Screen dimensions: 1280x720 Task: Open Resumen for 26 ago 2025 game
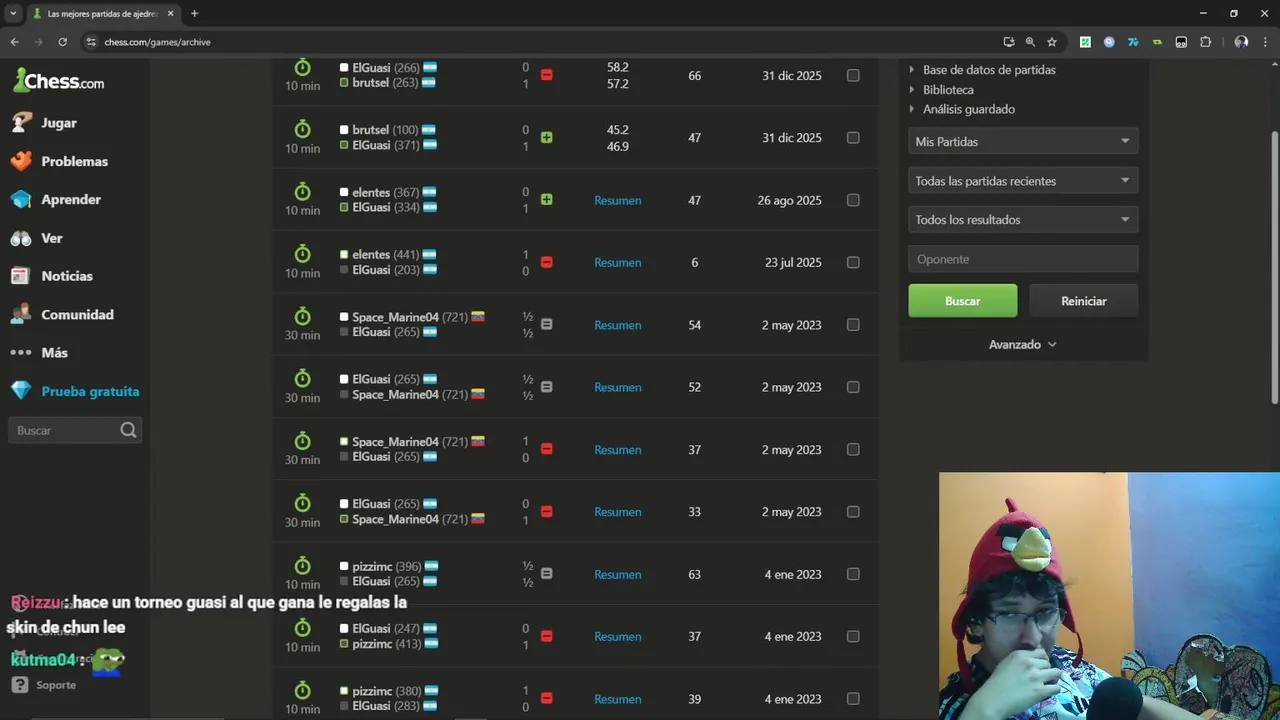pyautogui.click(x=618, y=200)
